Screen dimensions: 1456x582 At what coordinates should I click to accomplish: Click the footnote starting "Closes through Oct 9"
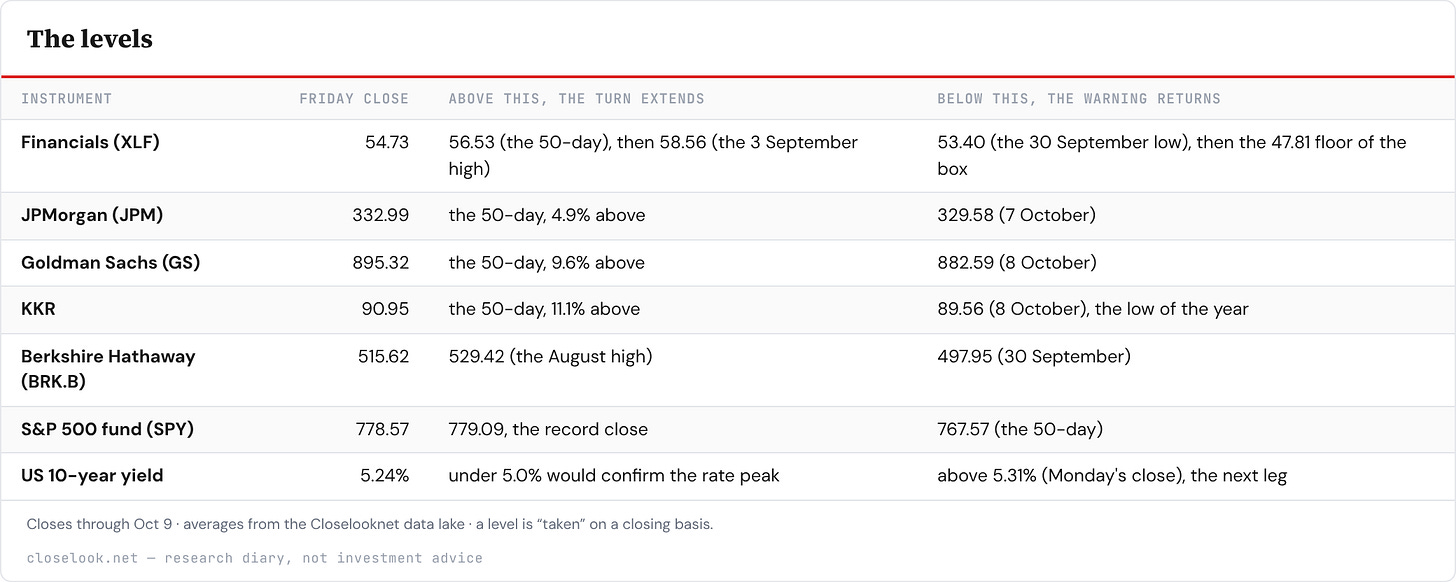(370, 524)
